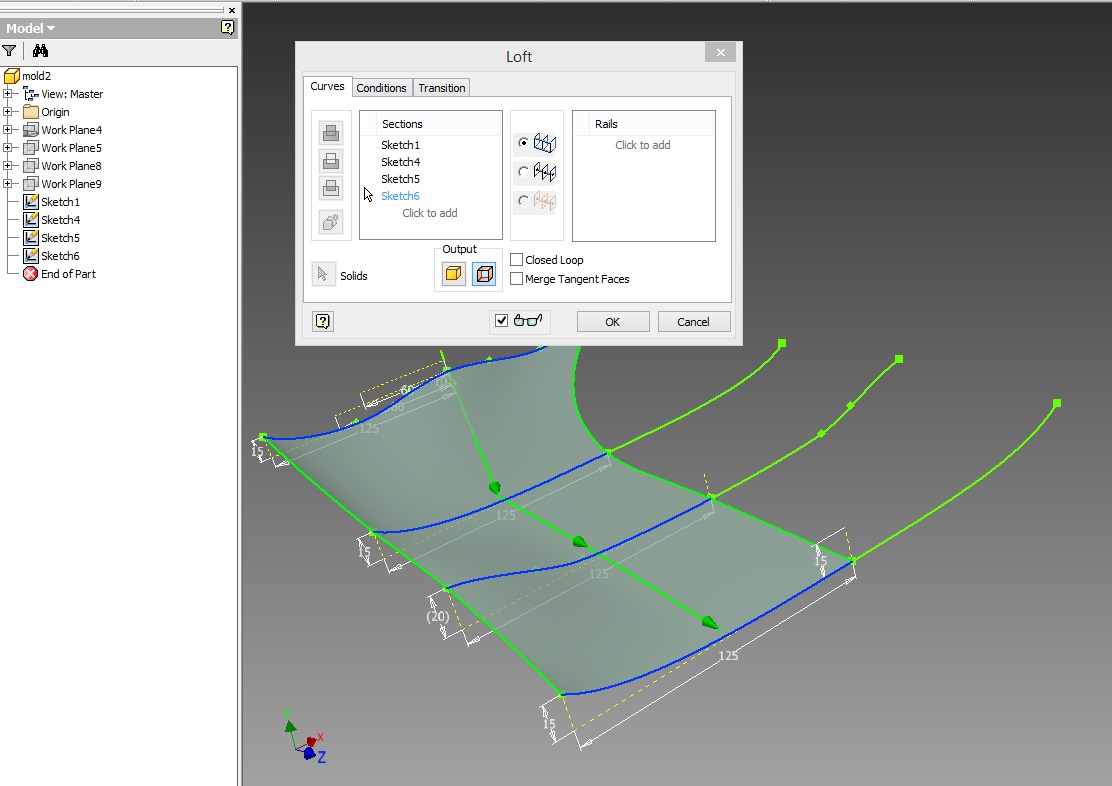The image size is (1112, 786).
Task: Open the Help icon in the Loft dialog
Action: point(322,321)
